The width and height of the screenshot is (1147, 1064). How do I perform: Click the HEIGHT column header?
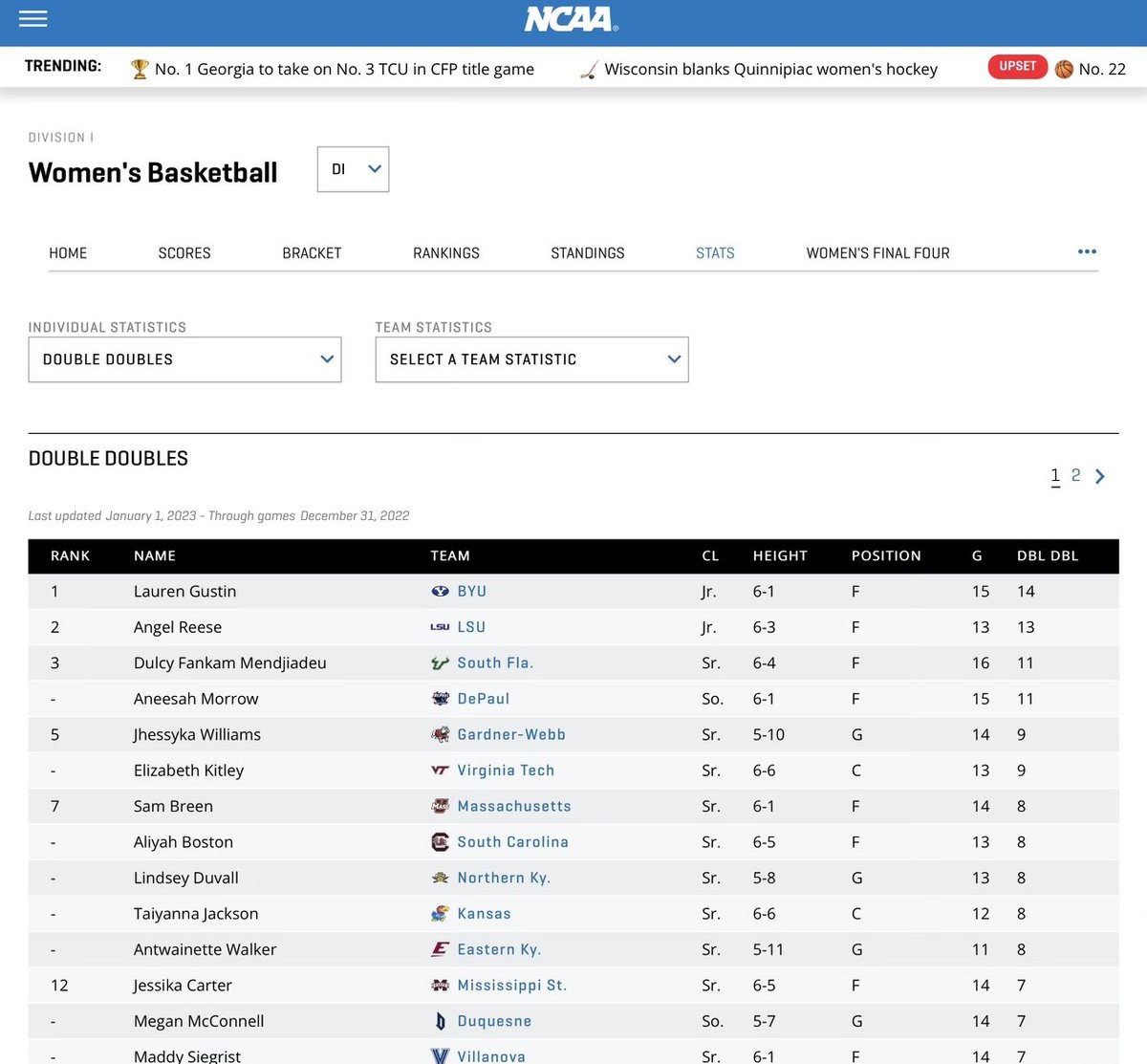coord(780,556)
